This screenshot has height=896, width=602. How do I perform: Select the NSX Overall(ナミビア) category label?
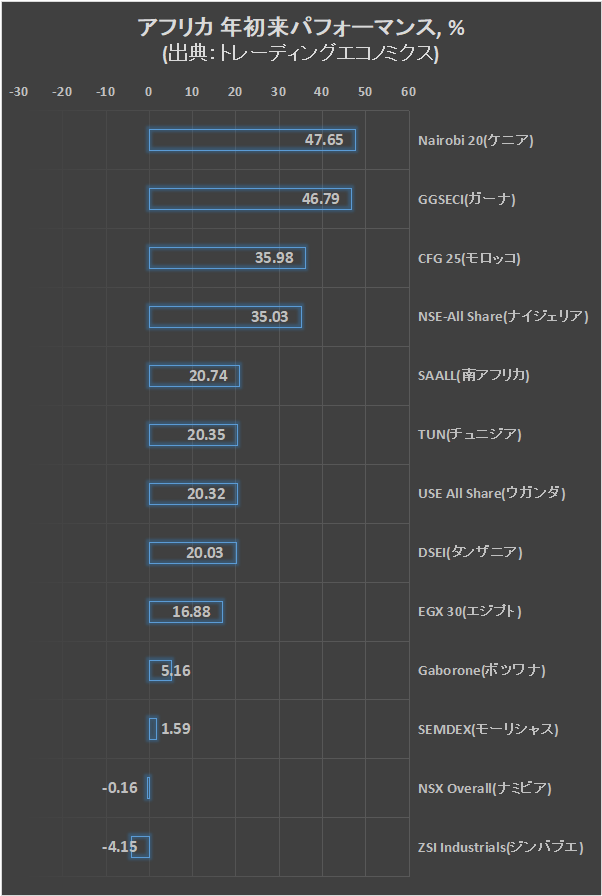pyautogui.click(x=485, y=789)
